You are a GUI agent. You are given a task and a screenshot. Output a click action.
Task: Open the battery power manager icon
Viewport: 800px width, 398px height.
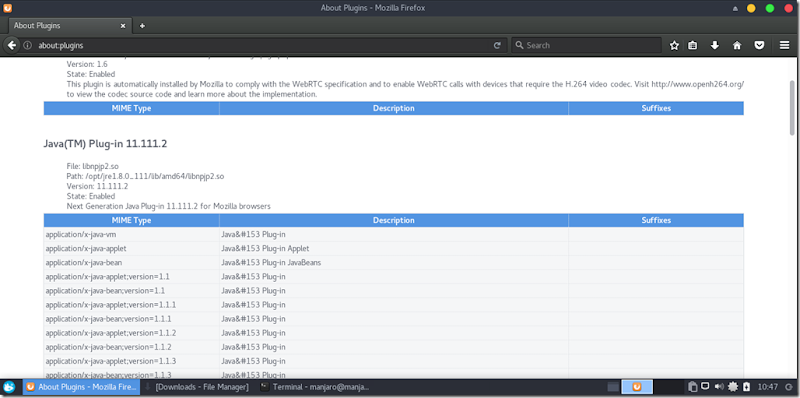pos(746,387)
